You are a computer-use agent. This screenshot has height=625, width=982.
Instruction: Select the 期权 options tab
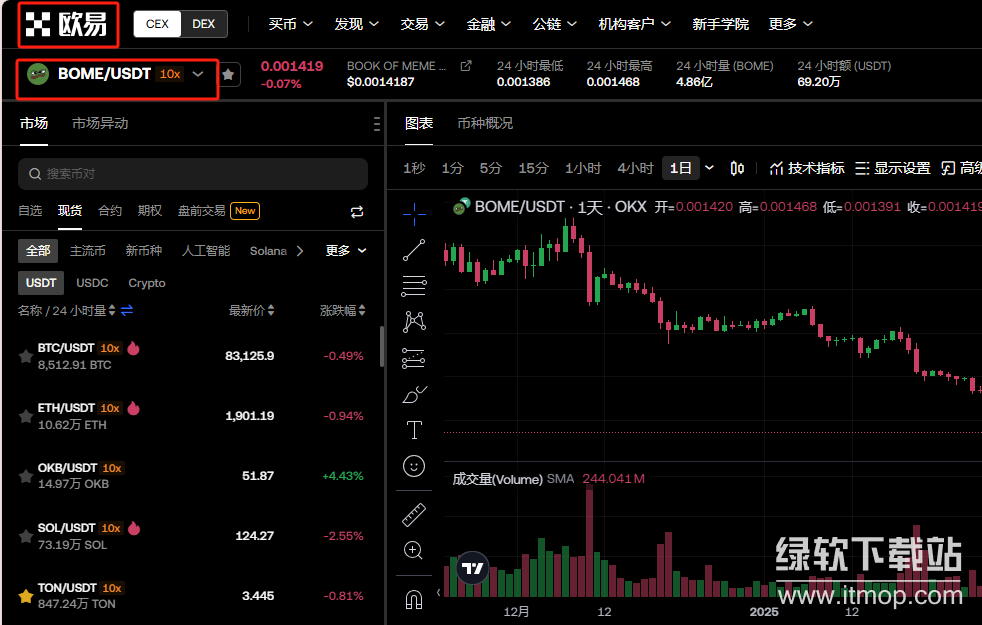click(150, 211)
